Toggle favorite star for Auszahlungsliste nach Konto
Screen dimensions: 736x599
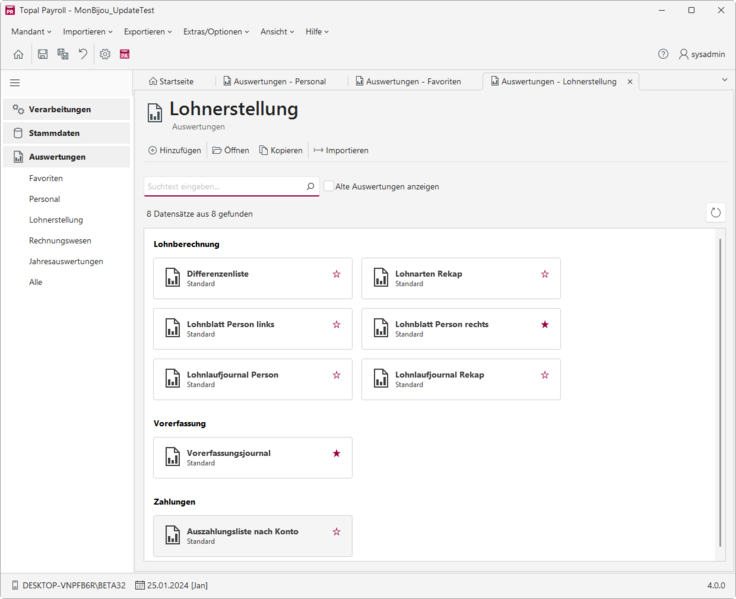337,532
